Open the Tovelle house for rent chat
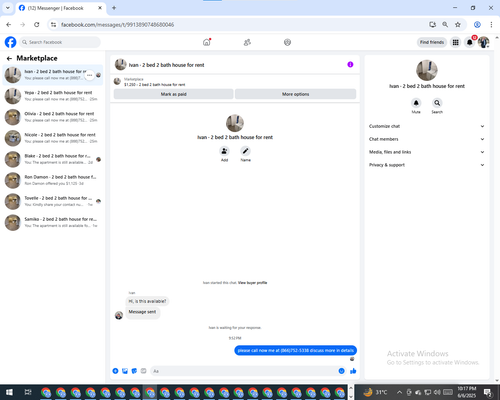 pos(53,201)
